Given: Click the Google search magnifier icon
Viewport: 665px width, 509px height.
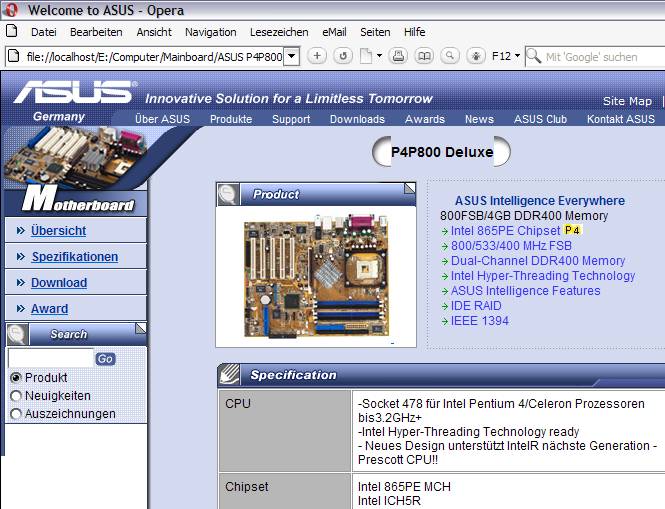Looking at the screenshot, I should point(534,56).
